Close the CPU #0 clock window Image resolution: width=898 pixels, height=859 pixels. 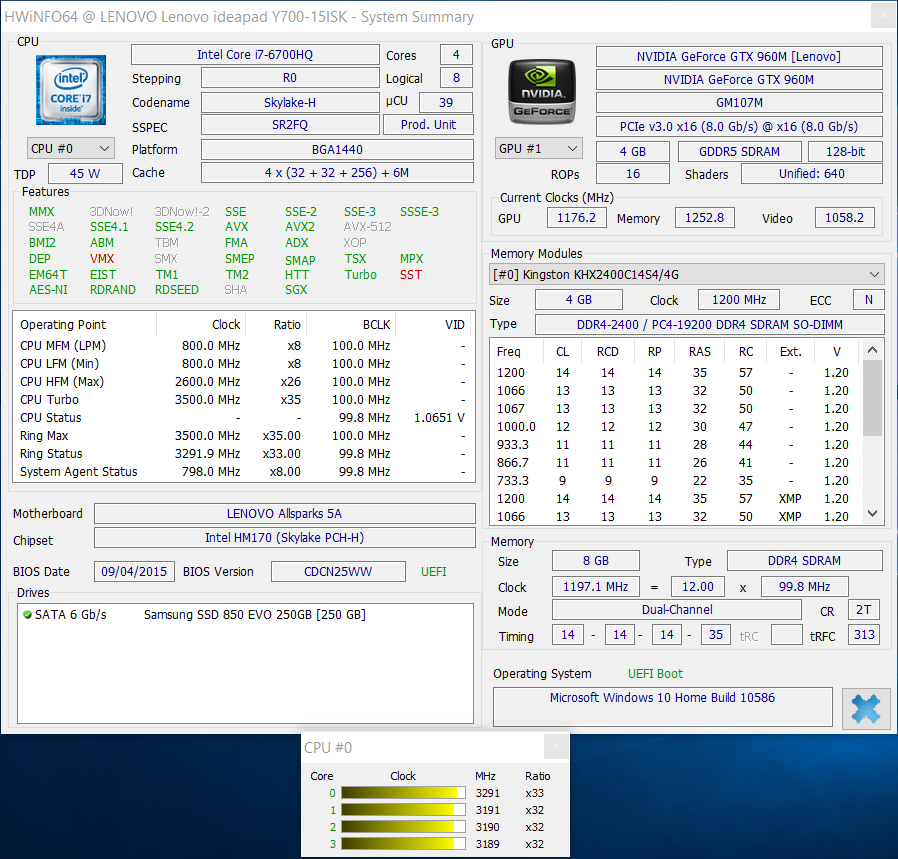[556, 746]
